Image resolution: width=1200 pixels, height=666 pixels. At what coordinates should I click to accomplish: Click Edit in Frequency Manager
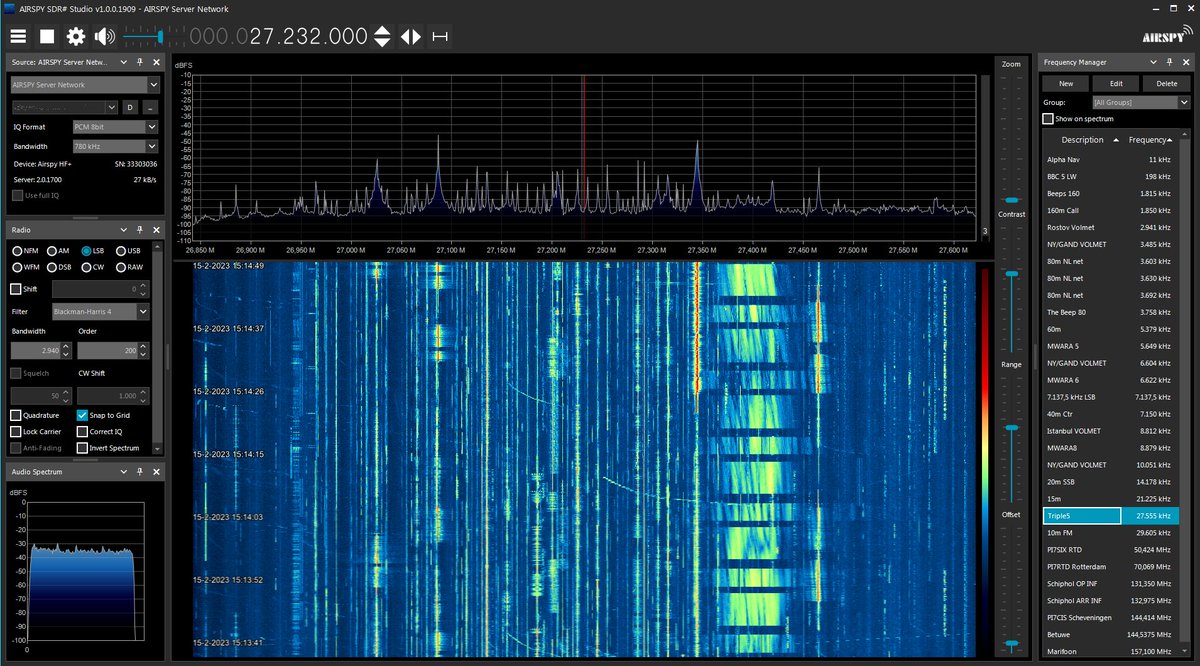[1116, 84]
